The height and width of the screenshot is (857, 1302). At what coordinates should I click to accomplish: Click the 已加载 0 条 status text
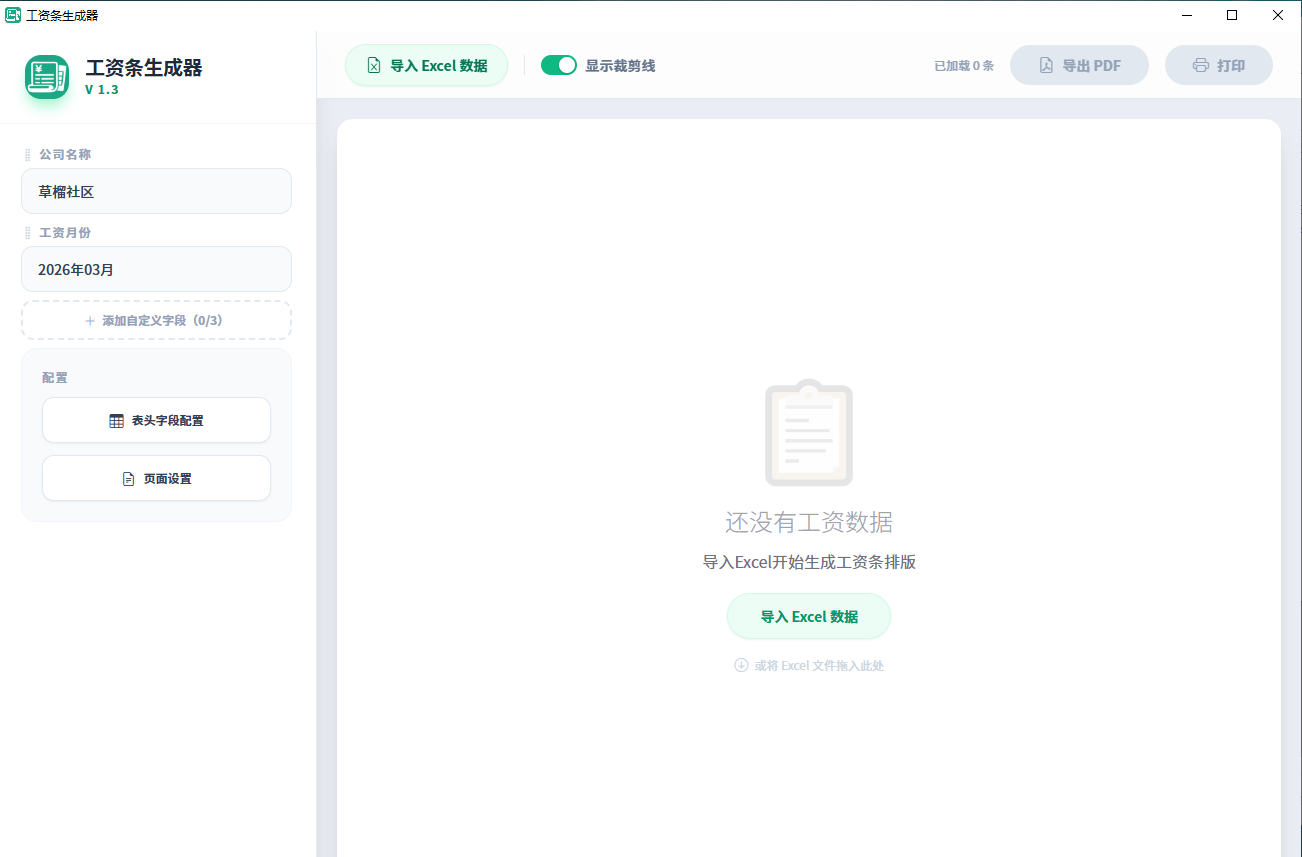(x=963, y=66)
